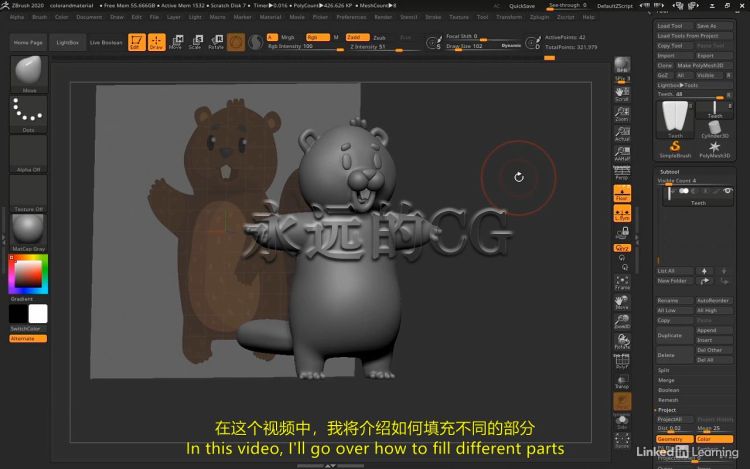Click the QuickSave button
Viewport: 750px width, 469px height.
tap(522, 6)
